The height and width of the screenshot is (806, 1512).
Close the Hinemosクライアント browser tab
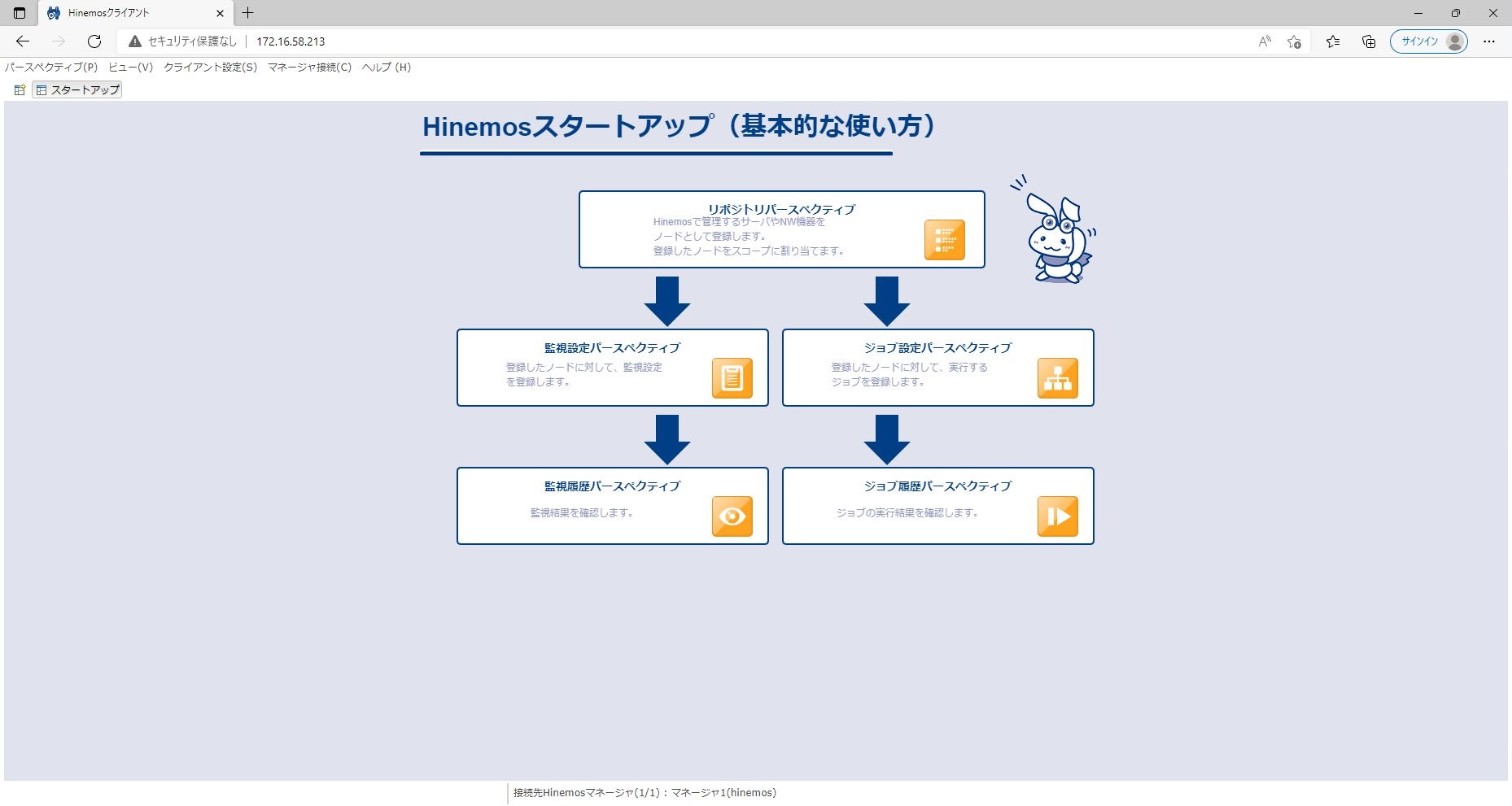point(220,13)
